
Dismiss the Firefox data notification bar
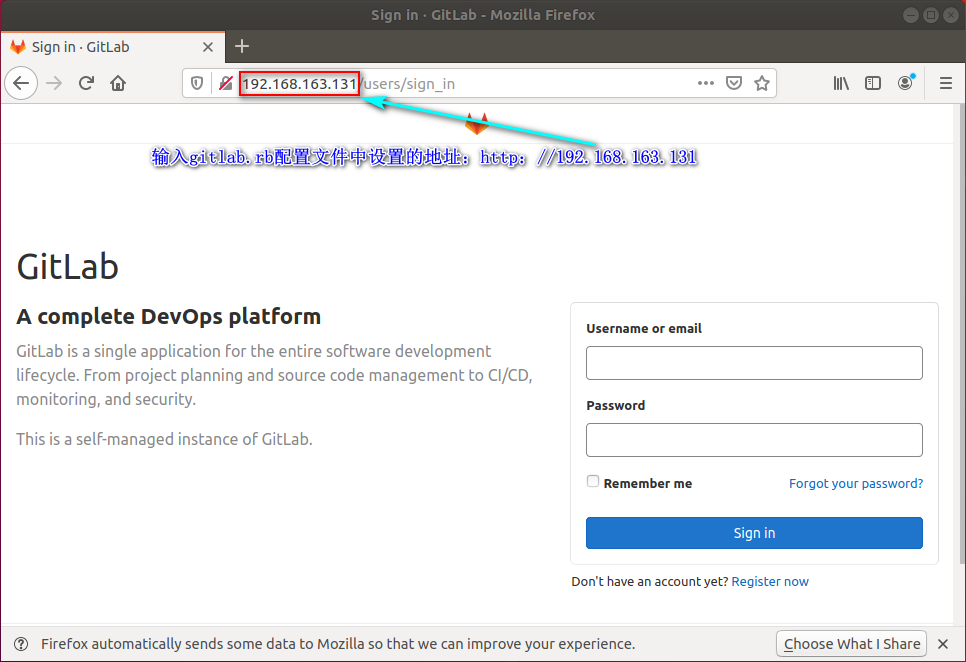[943, 644]
